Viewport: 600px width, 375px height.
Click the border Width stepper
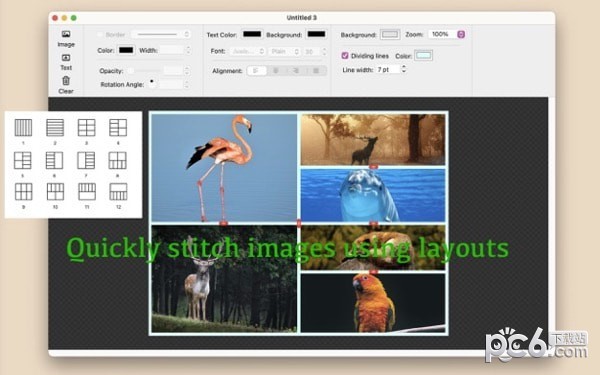coord(188,50)
